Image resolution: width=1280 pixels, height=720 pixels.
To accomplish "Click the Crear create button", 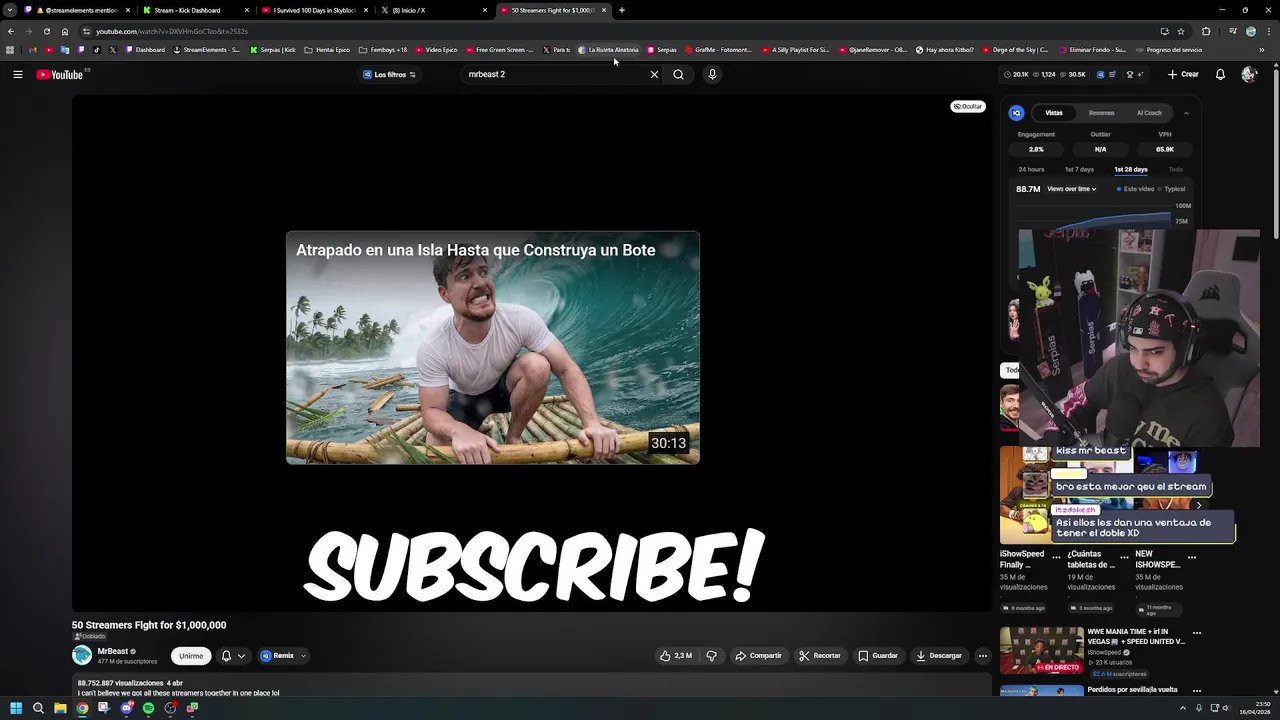I will (1183, 74).
